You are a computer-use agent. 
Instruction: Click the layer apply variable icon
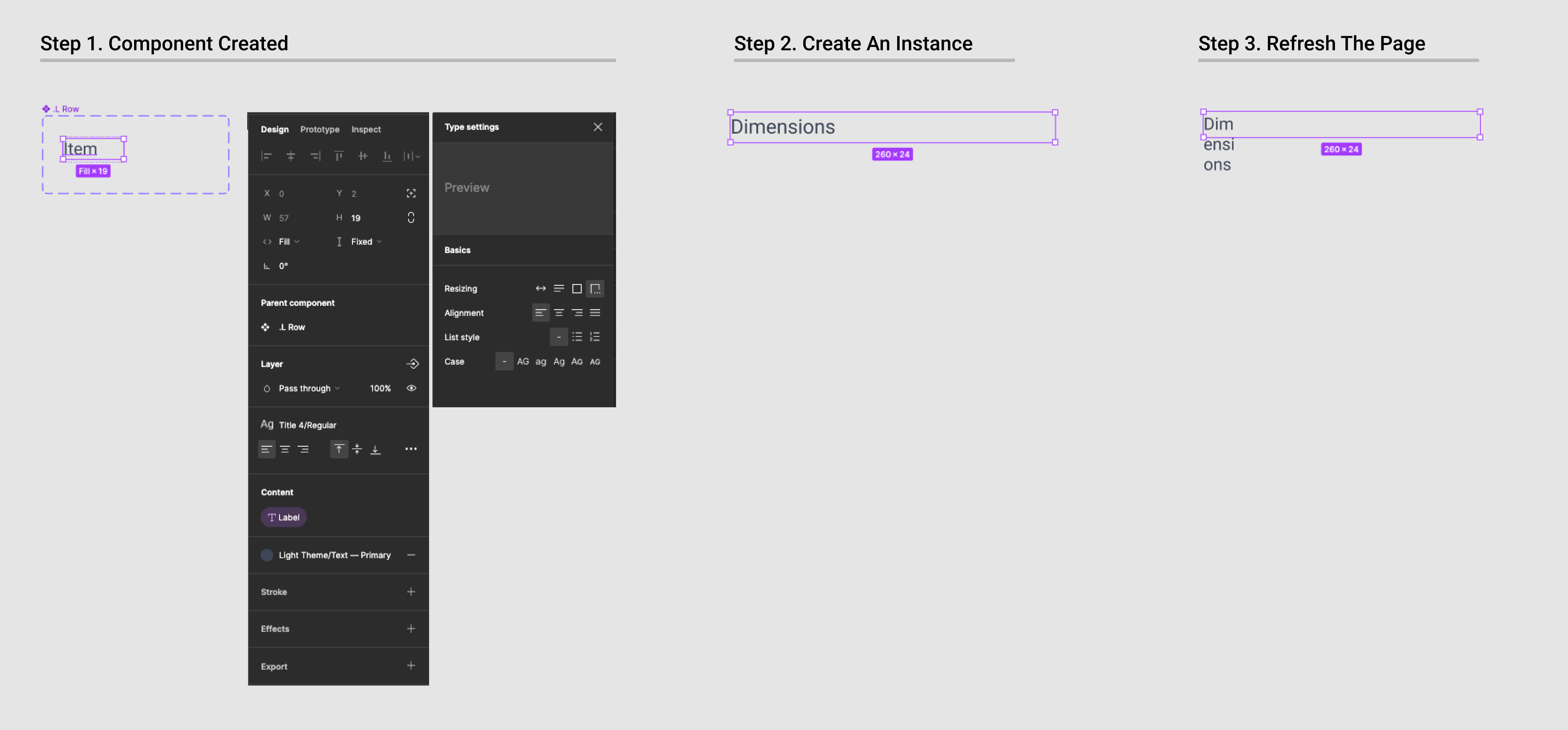click(413, 364)
